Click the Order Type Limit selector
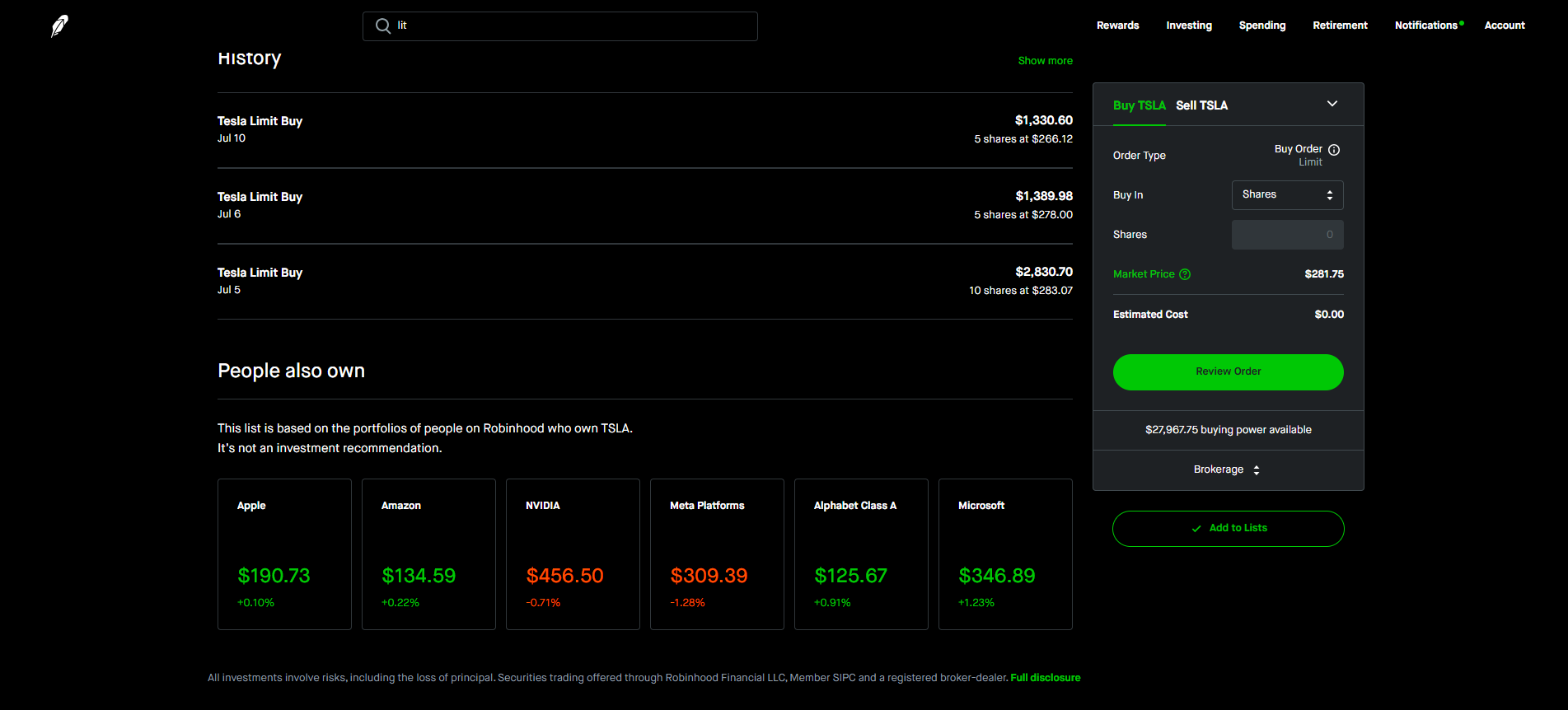 (x=1307, y=156)
